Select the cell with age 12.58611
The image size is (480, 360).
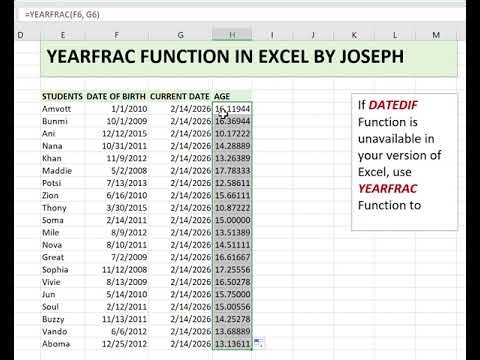click(x=232, y=183)
